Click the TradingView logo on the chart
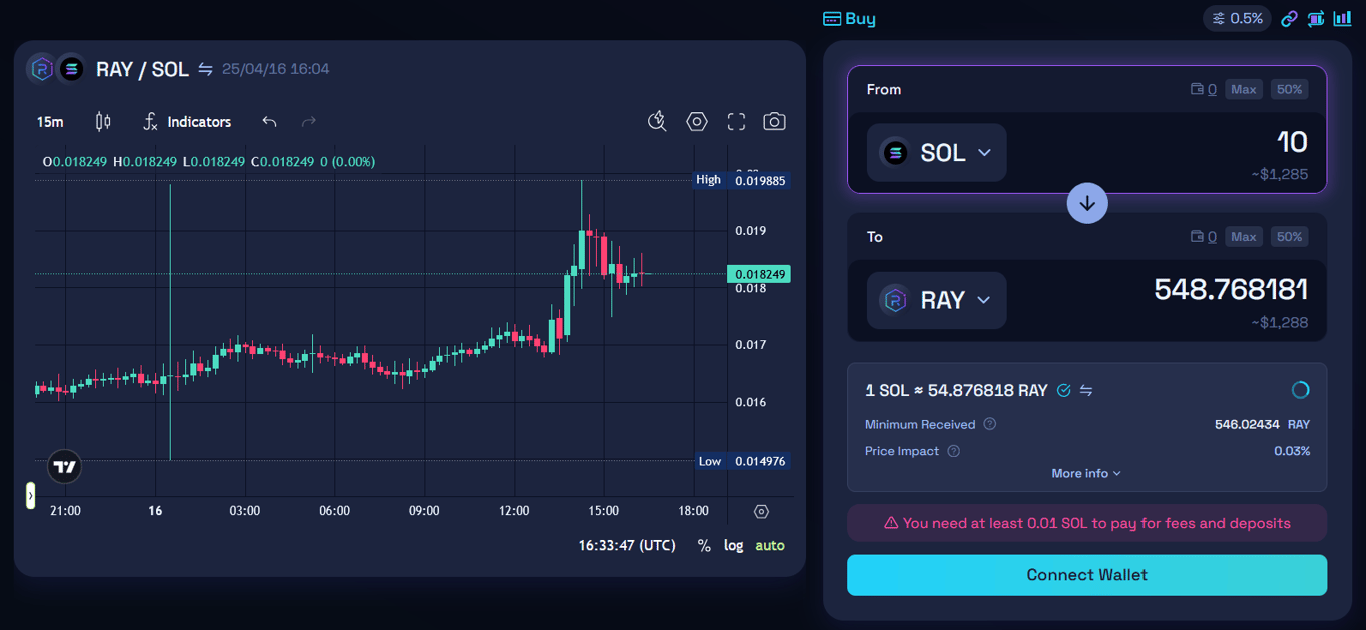Image resolution: width=1366 pixels, height=630 pixels. click(x=63, y=466)
